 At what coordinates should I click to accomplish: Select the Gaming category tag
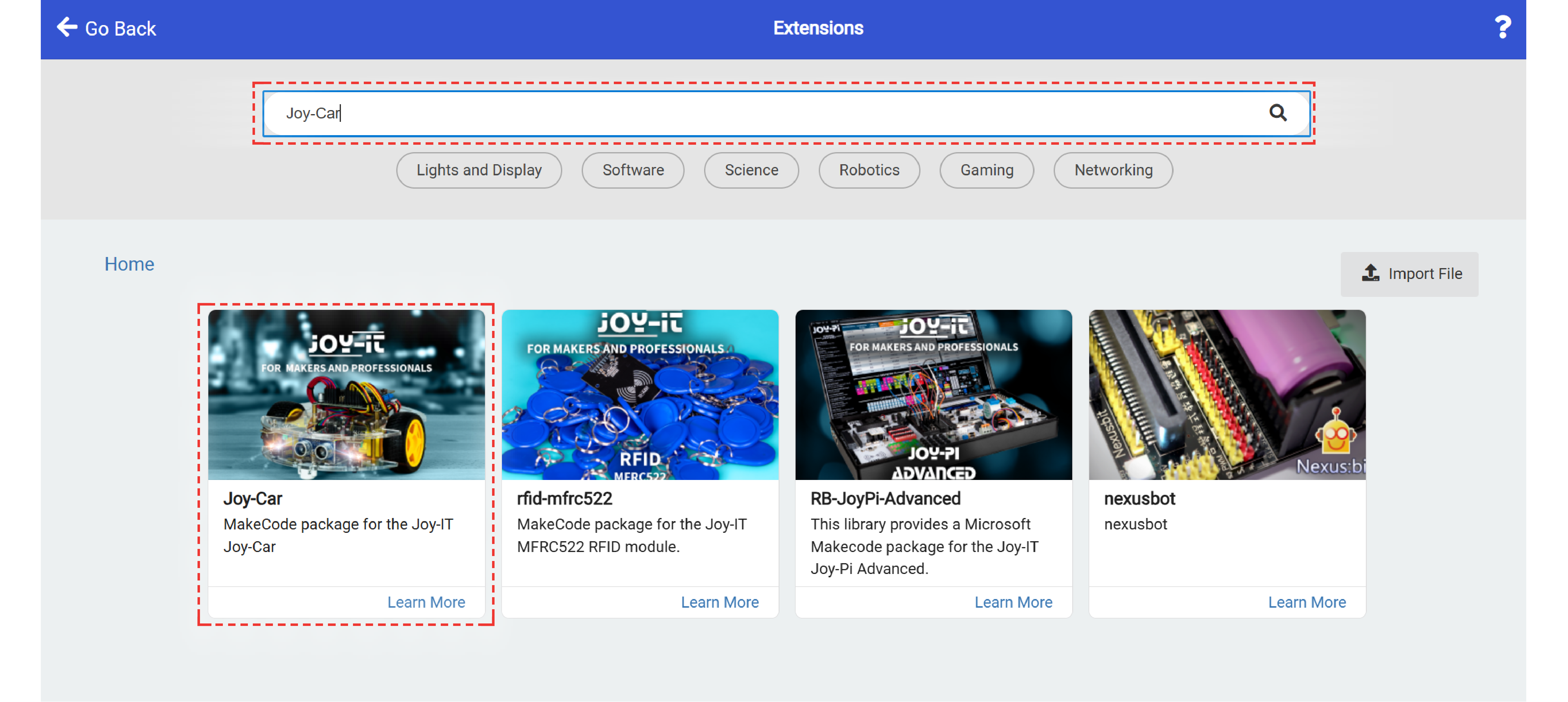point(986,170)
